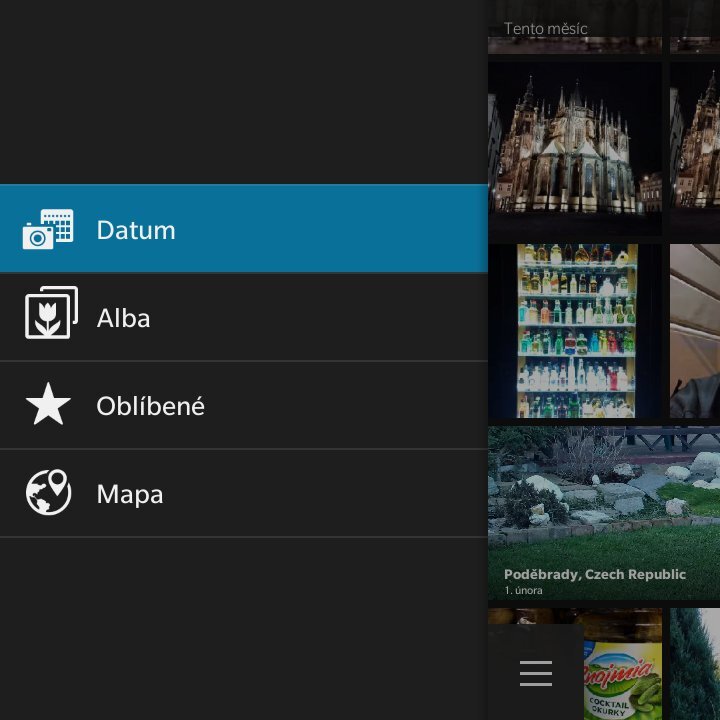Open the illuminated cathedral night photo
720x720 pixels.
click(x=575, y=148)
